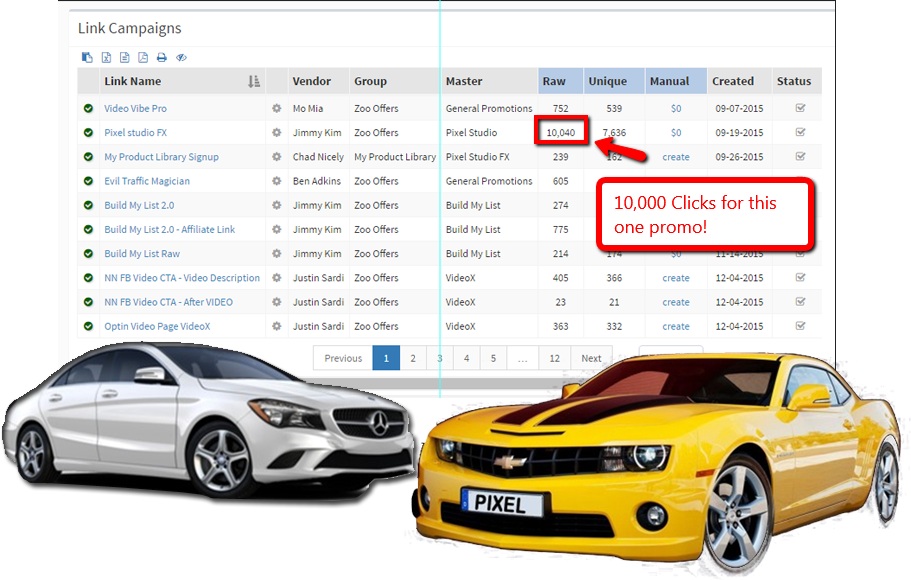
Task: Open My Product Library Signup link
Action: (162, 157)
